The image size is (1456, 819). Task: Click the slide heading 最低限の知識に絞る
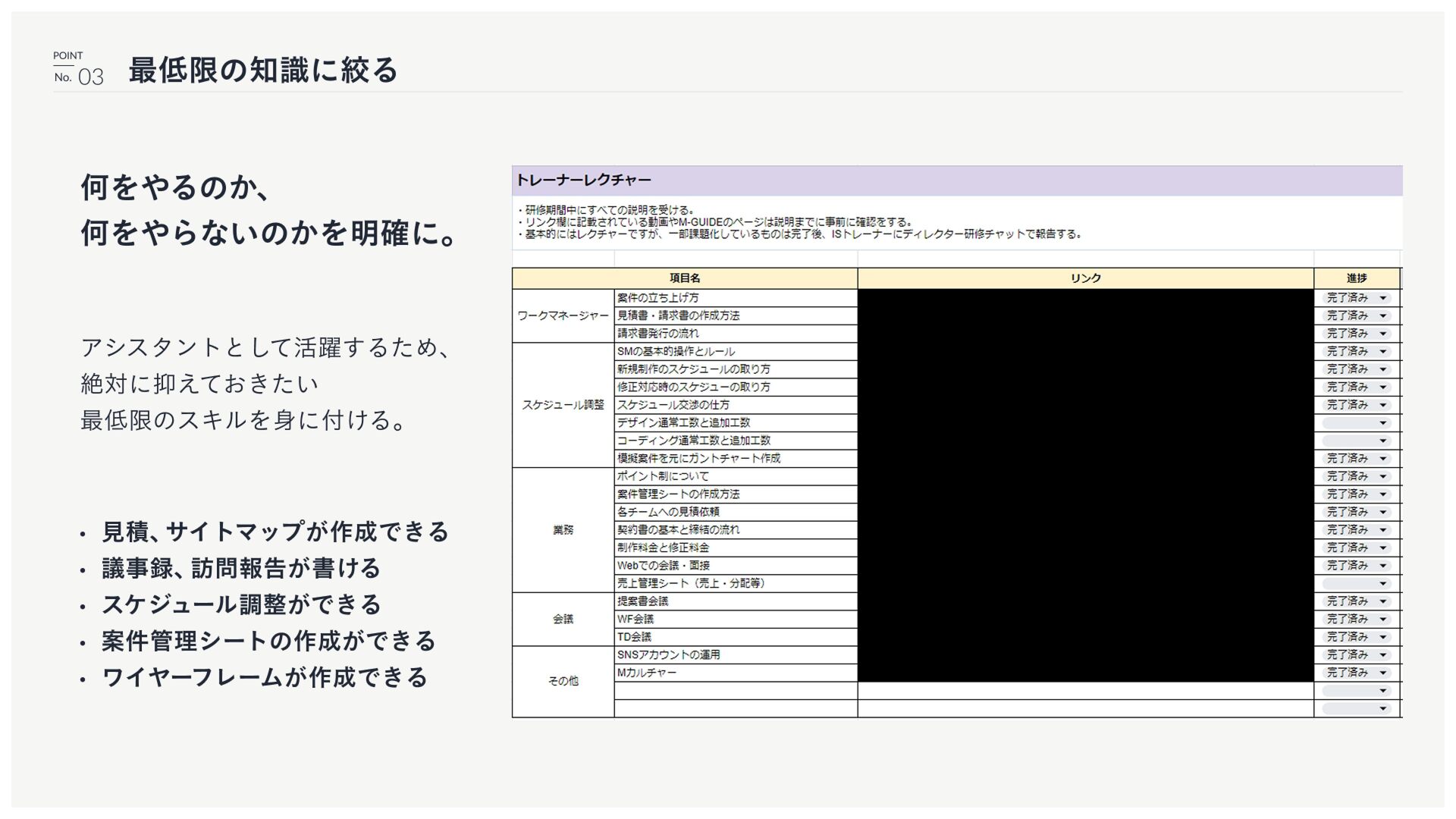263,71
